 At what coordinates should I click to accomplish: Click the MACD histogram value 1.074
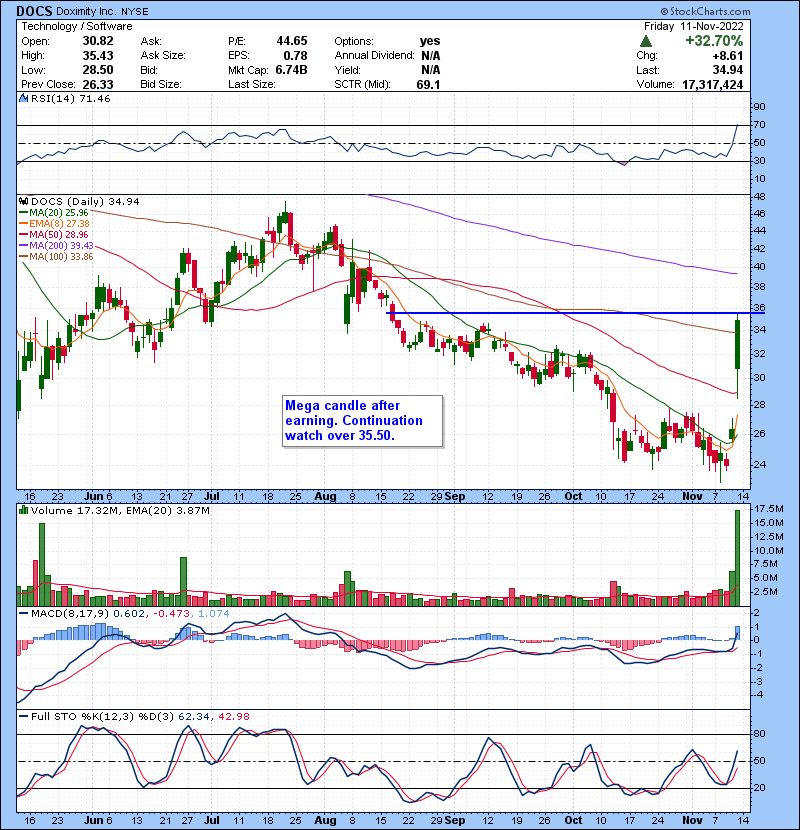click(x=214, y=614)
